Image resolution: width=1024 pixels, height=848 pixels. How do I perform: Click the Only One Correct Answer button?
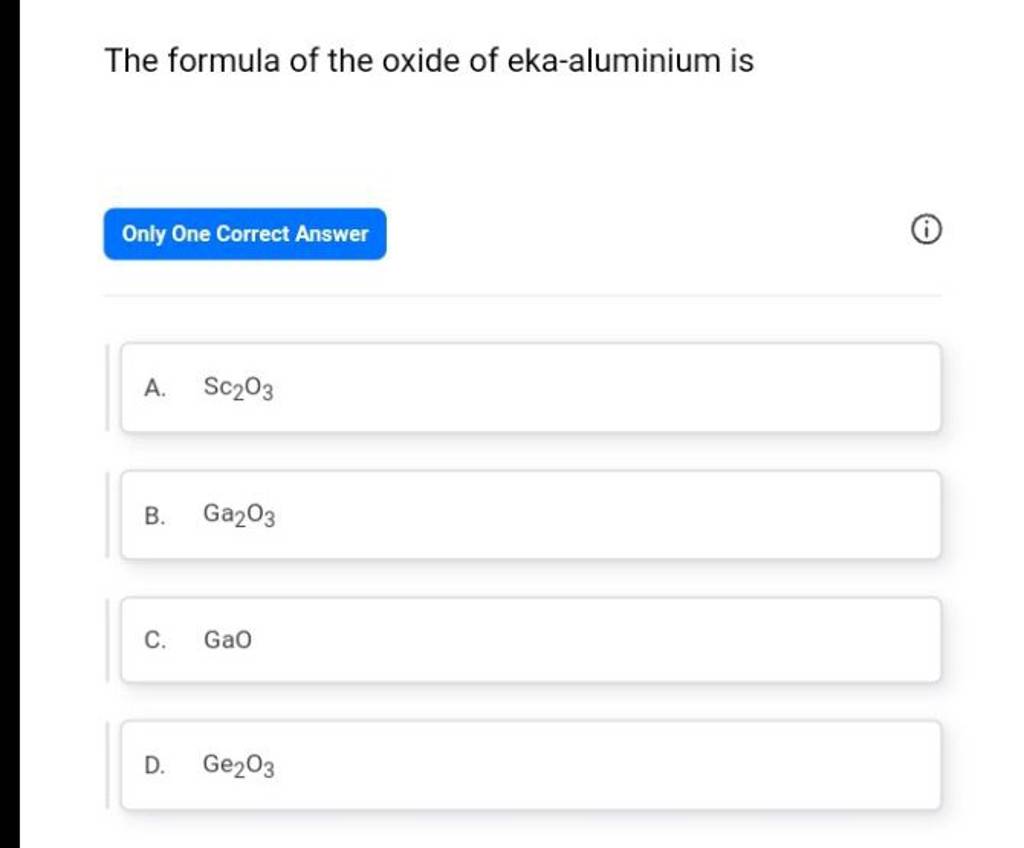coord(245,233)
